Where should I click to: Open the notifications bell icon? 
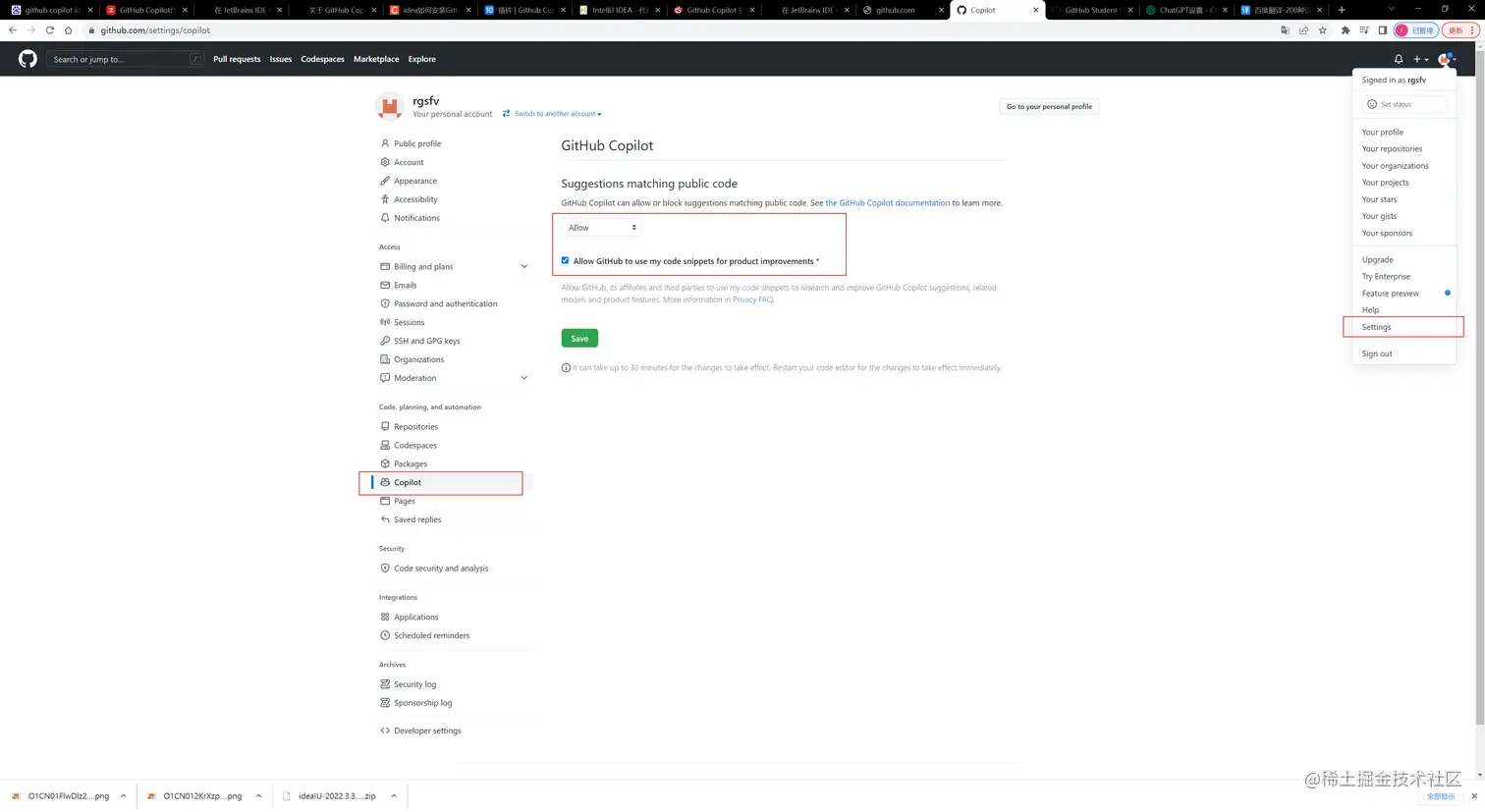(1398, 59)
